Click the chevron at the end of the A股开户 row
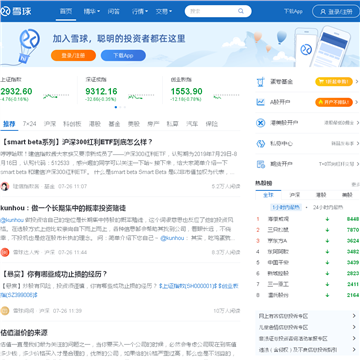 point(357,102)
